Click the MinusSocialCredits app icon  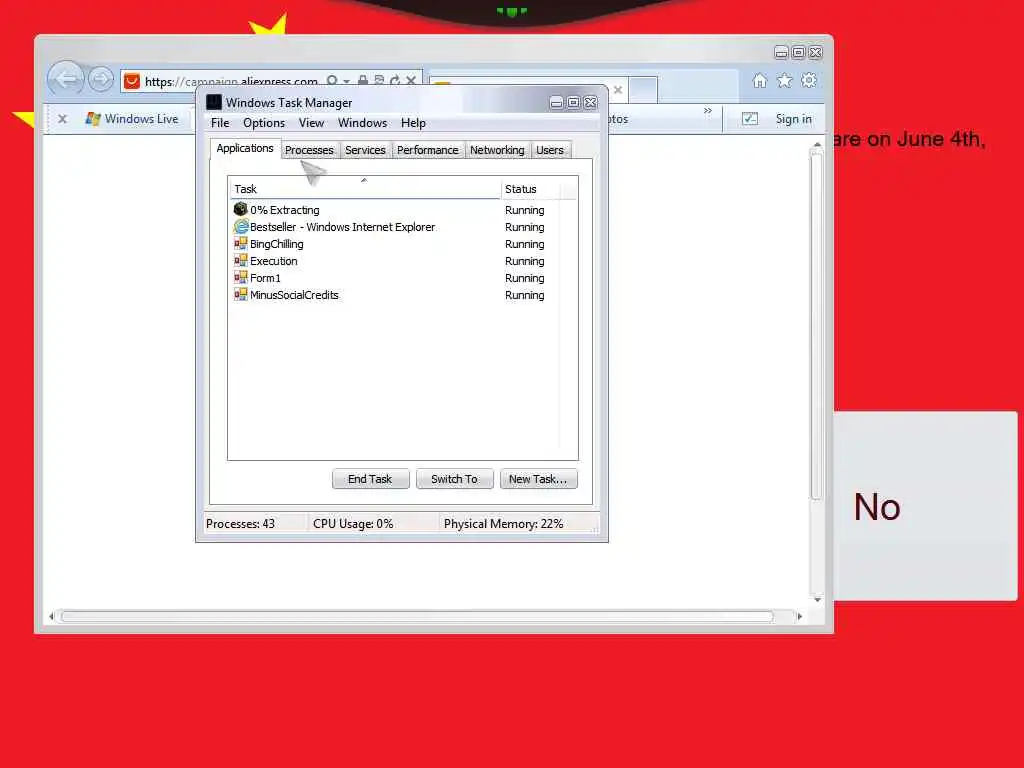240,295
